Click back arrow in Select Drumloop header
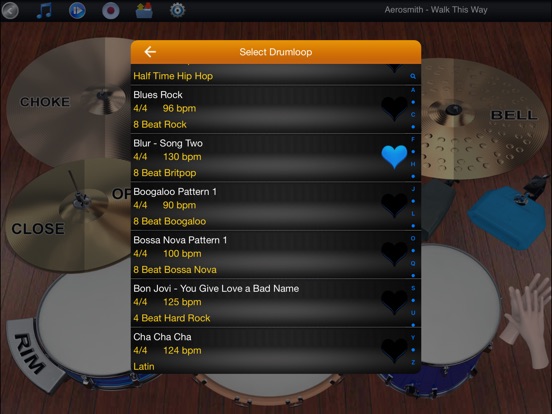The image size is (552, 414). (150, 52)
